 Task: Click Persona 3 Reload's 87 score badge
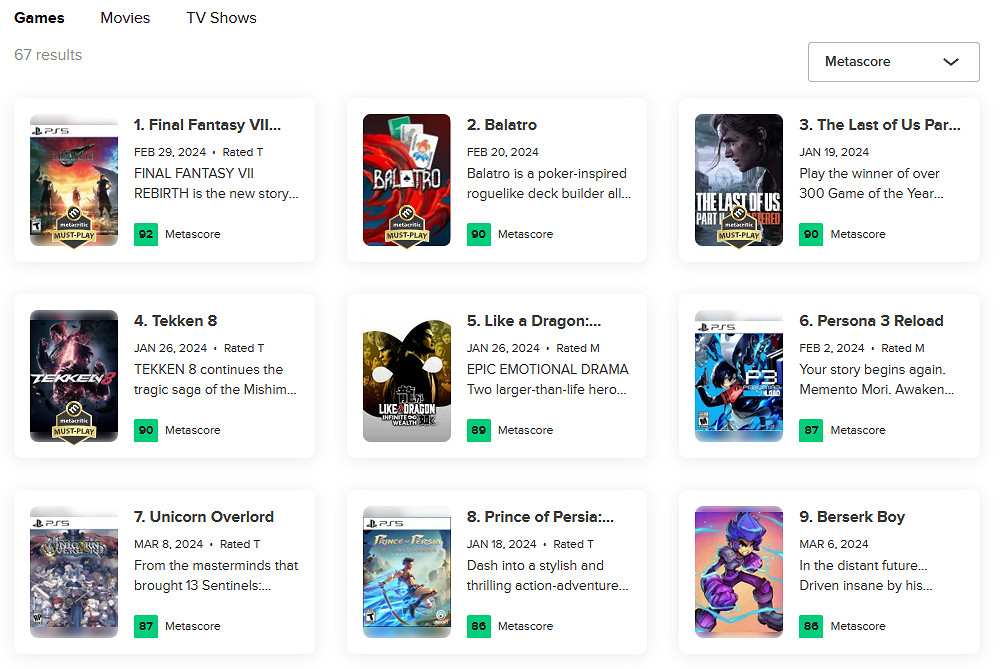(811, 430)
